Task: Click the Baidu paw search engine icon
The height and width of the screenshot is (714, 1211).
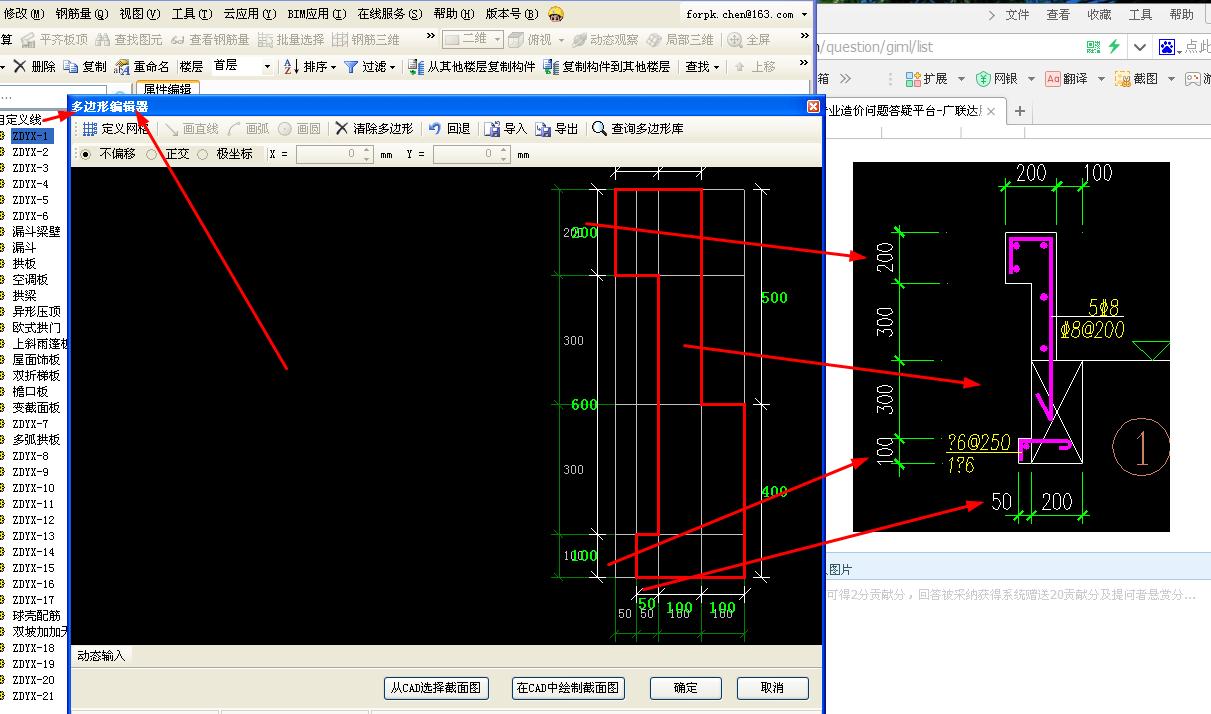Action: 1166,47
